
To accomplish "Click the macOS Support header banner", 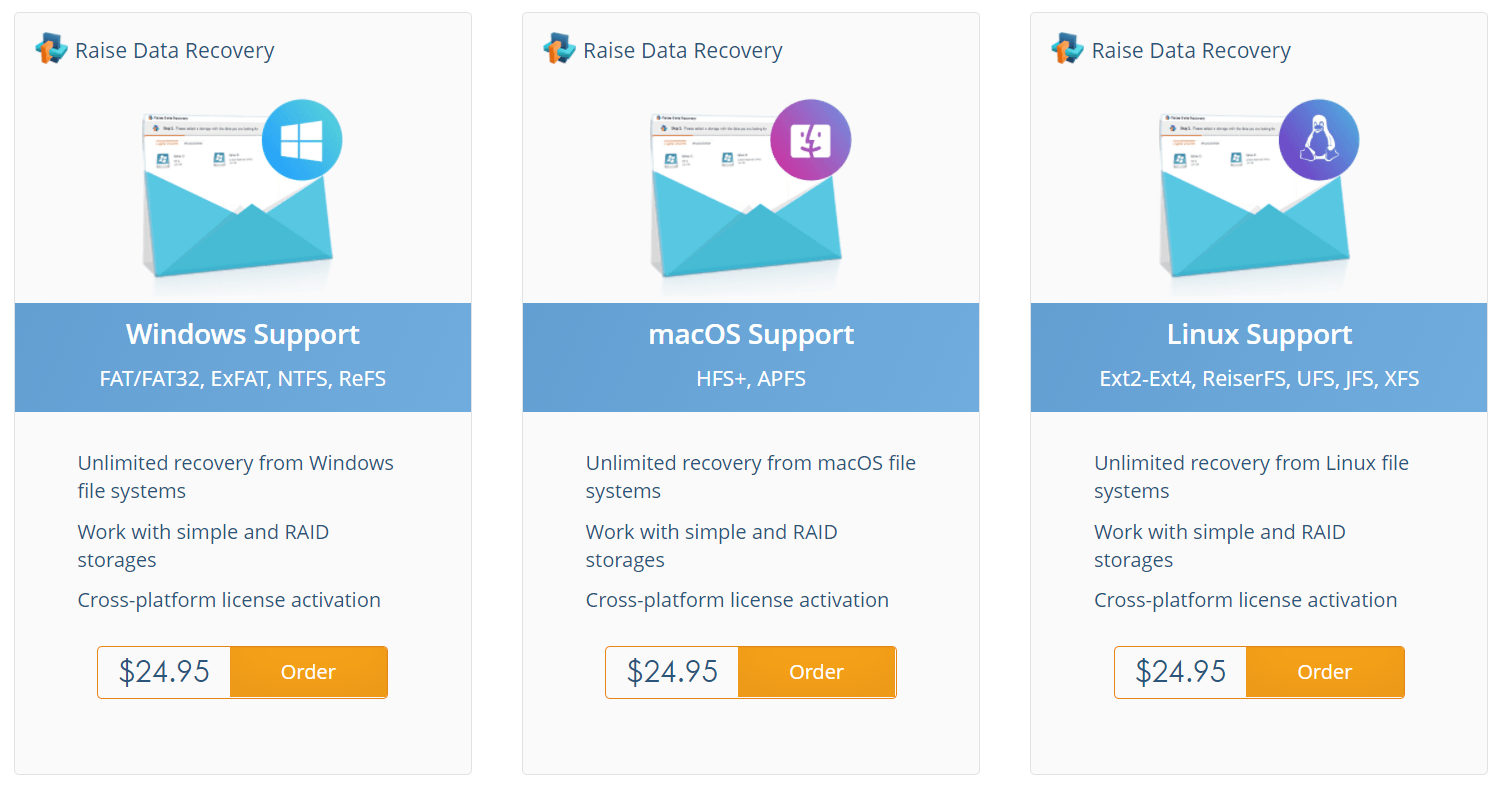I will click(751, 335).
